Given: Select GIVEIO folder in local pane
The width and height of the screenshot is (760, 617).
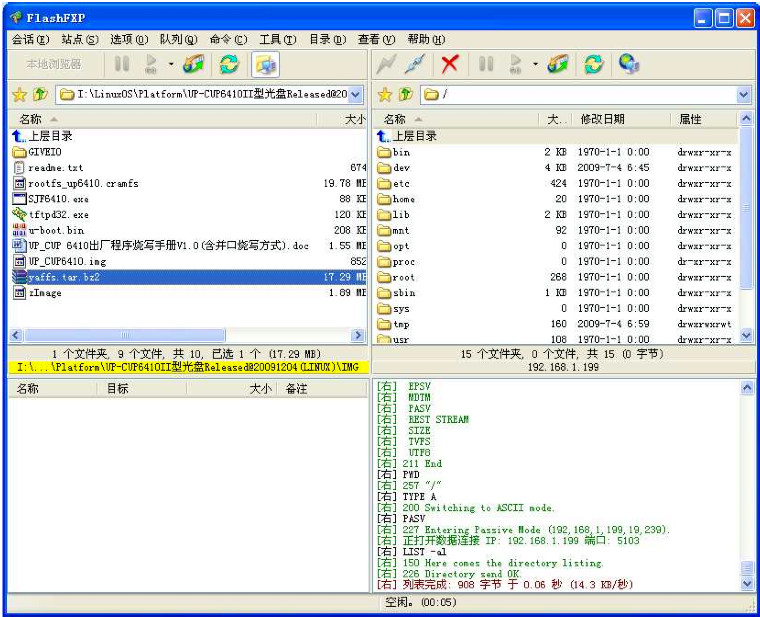Looking at the screenshot, I should 37,152.
